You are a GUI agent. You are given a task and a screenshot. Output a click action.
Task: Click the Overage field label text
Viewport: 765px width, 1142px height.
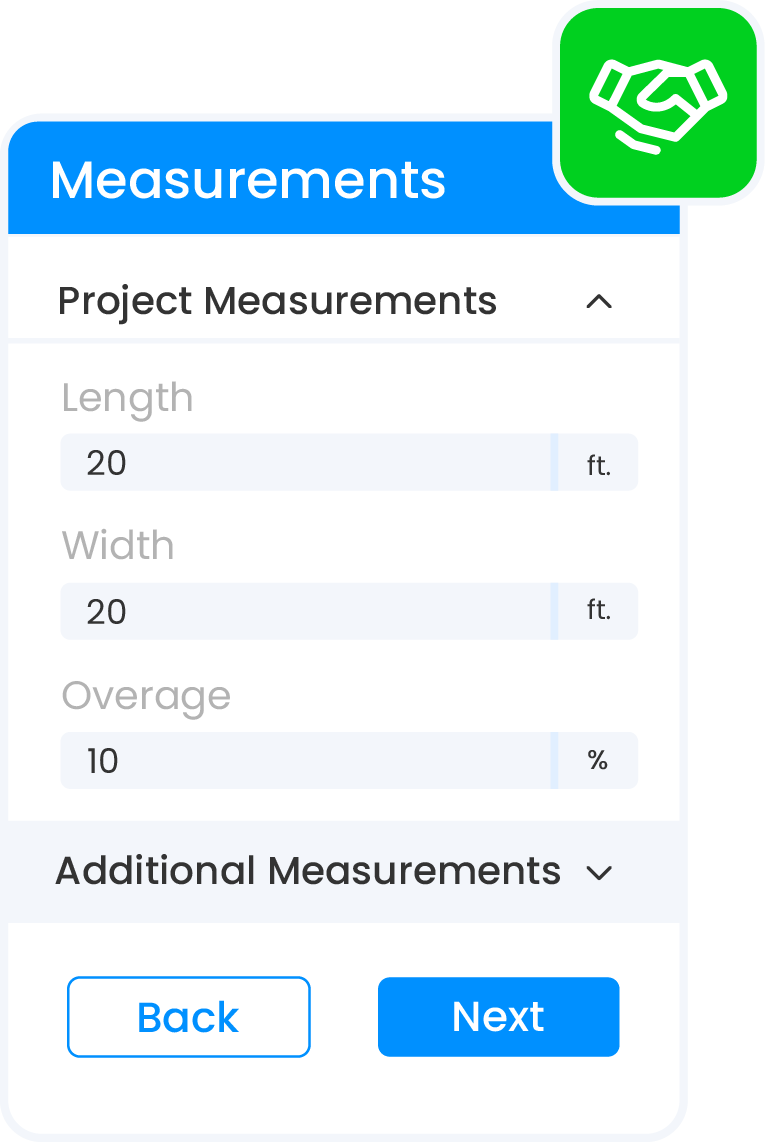(146, 696)
